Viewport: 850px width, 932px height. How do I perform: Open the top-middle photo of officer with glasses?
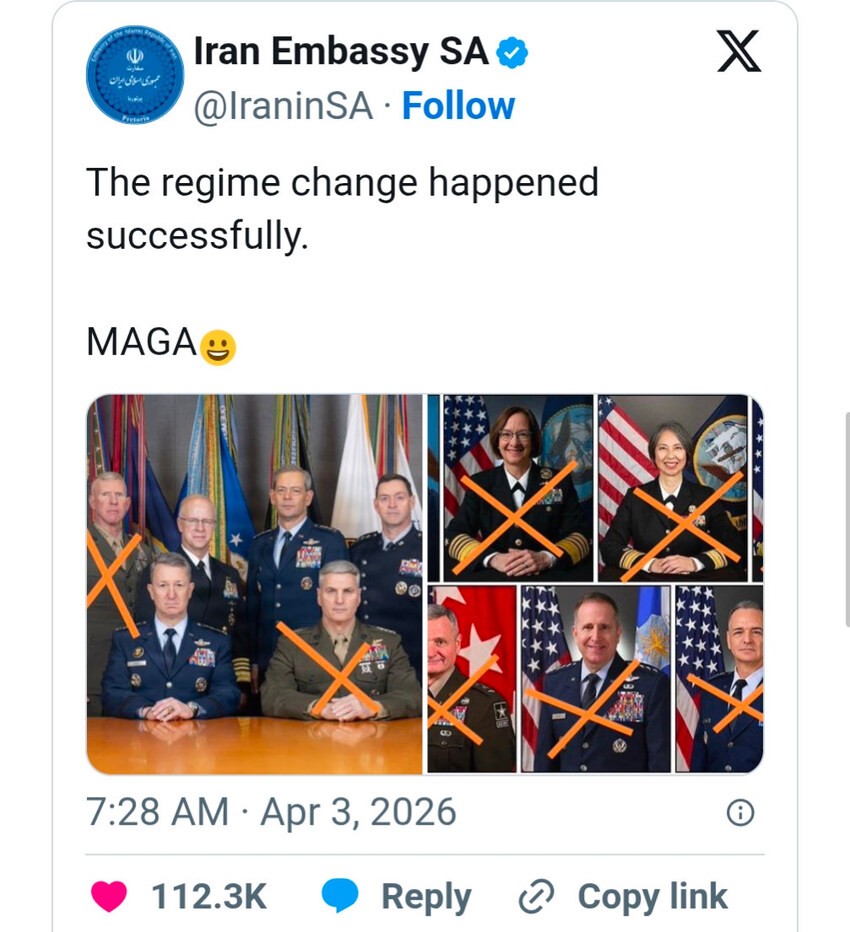point(517,488)
